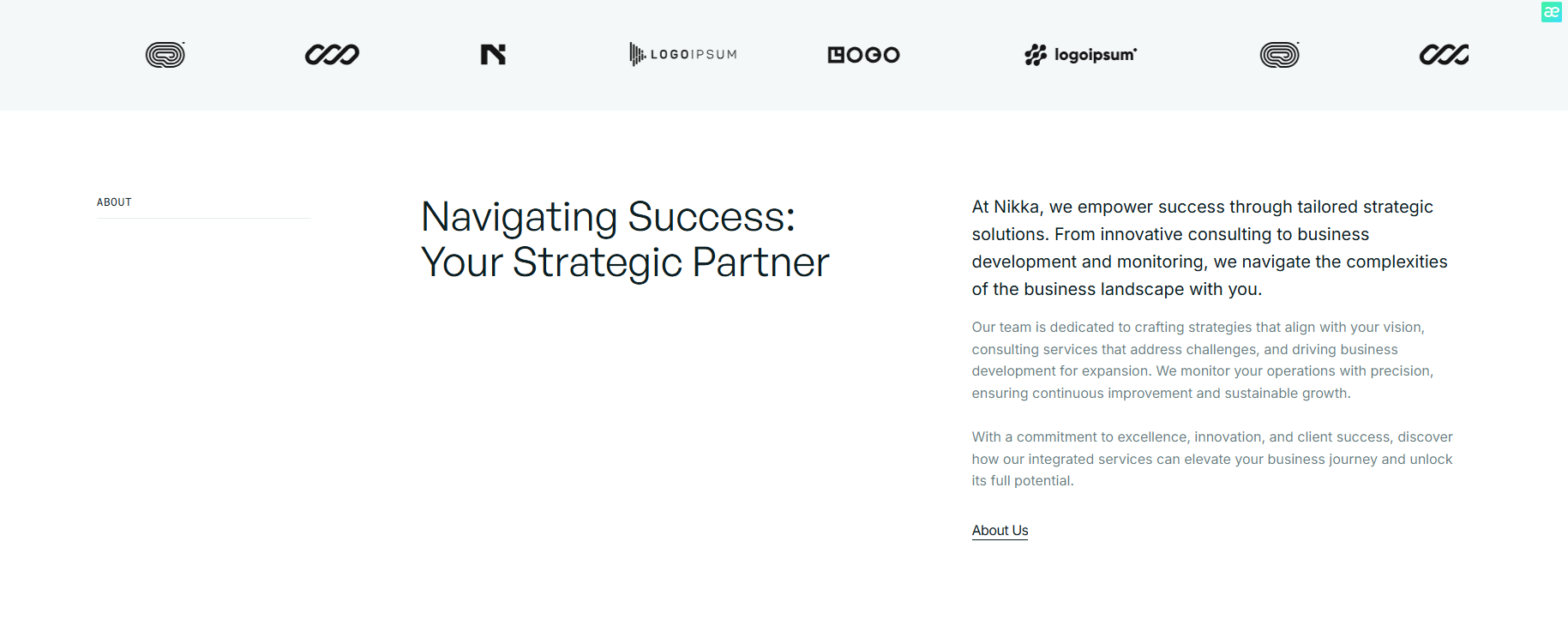The image size is (1568, 626).
Task: Click the first concentric oval logo
Action: [x=165, y=55]
